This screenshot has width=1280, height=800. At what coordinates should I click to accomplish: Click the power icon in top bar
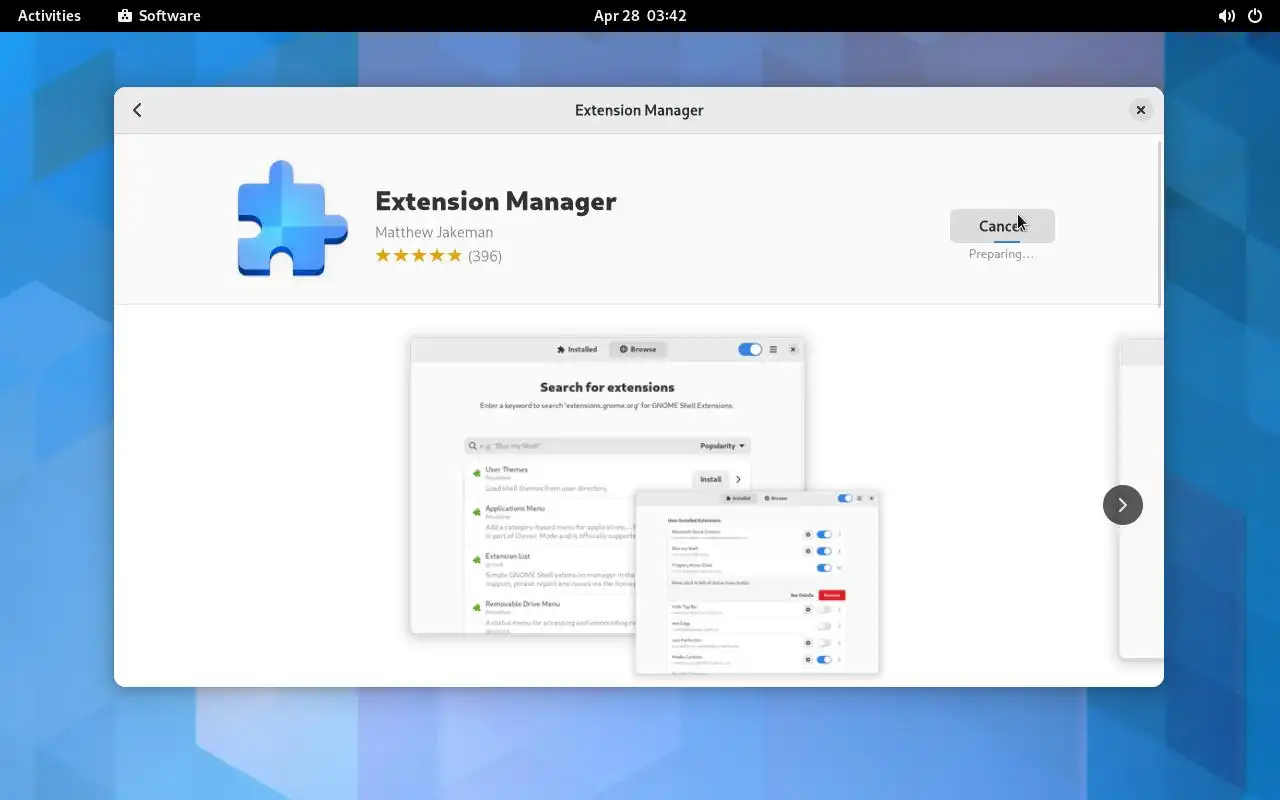(x=1255, y=16)
